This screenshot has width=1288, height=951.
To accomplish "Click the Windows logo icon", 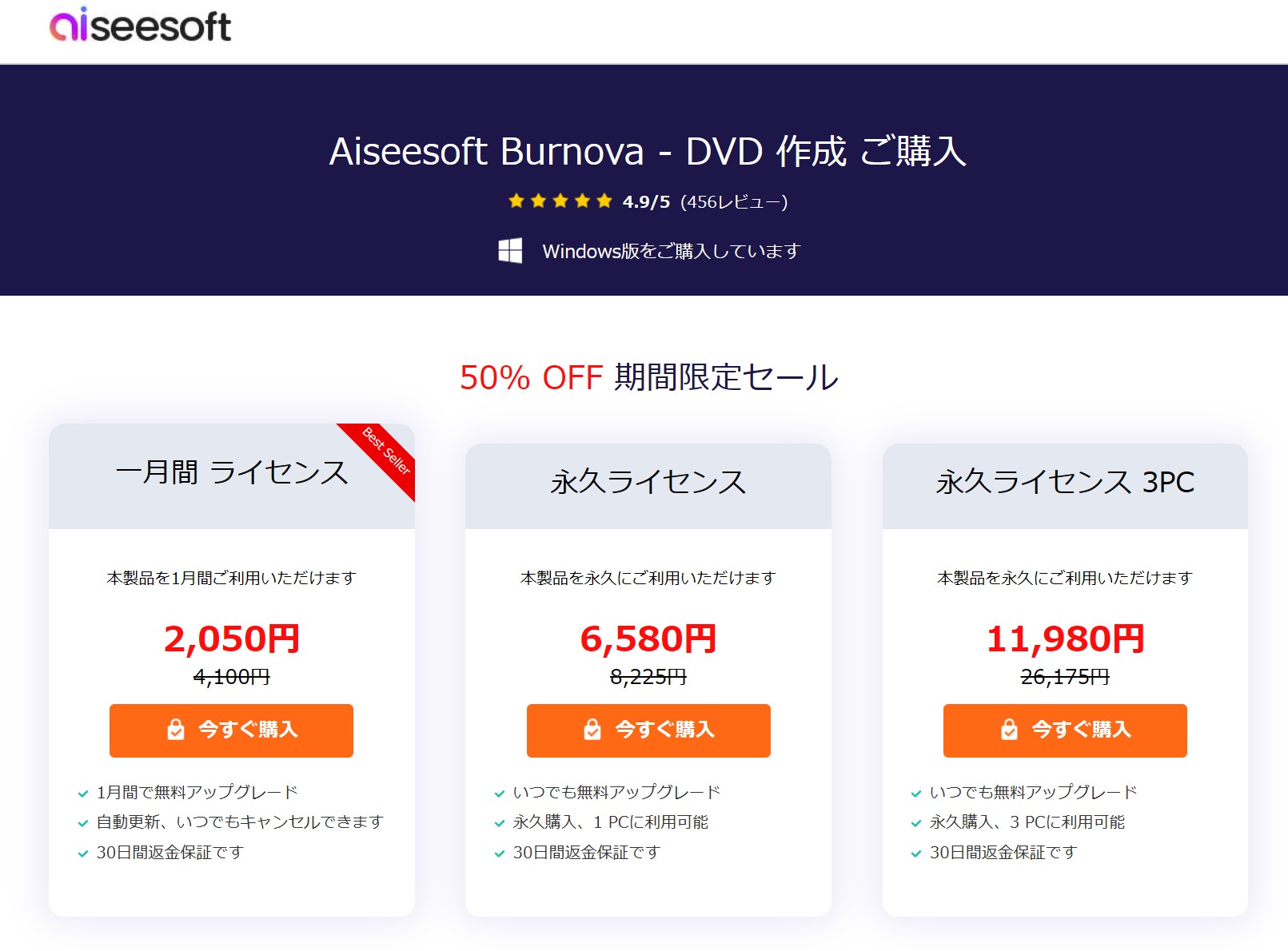I will click(510, 251).
